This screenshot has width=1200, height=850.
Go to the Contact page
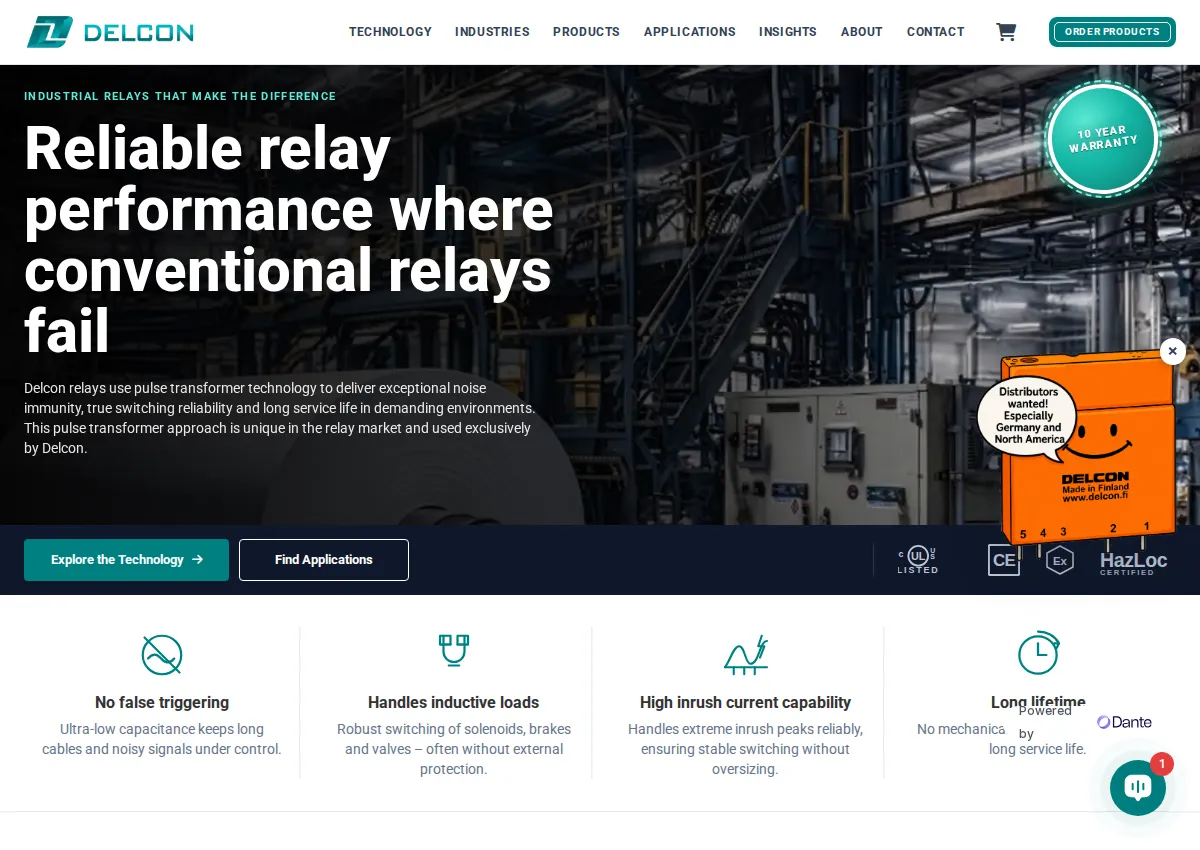pyautogui.click(x=936, y=32)
